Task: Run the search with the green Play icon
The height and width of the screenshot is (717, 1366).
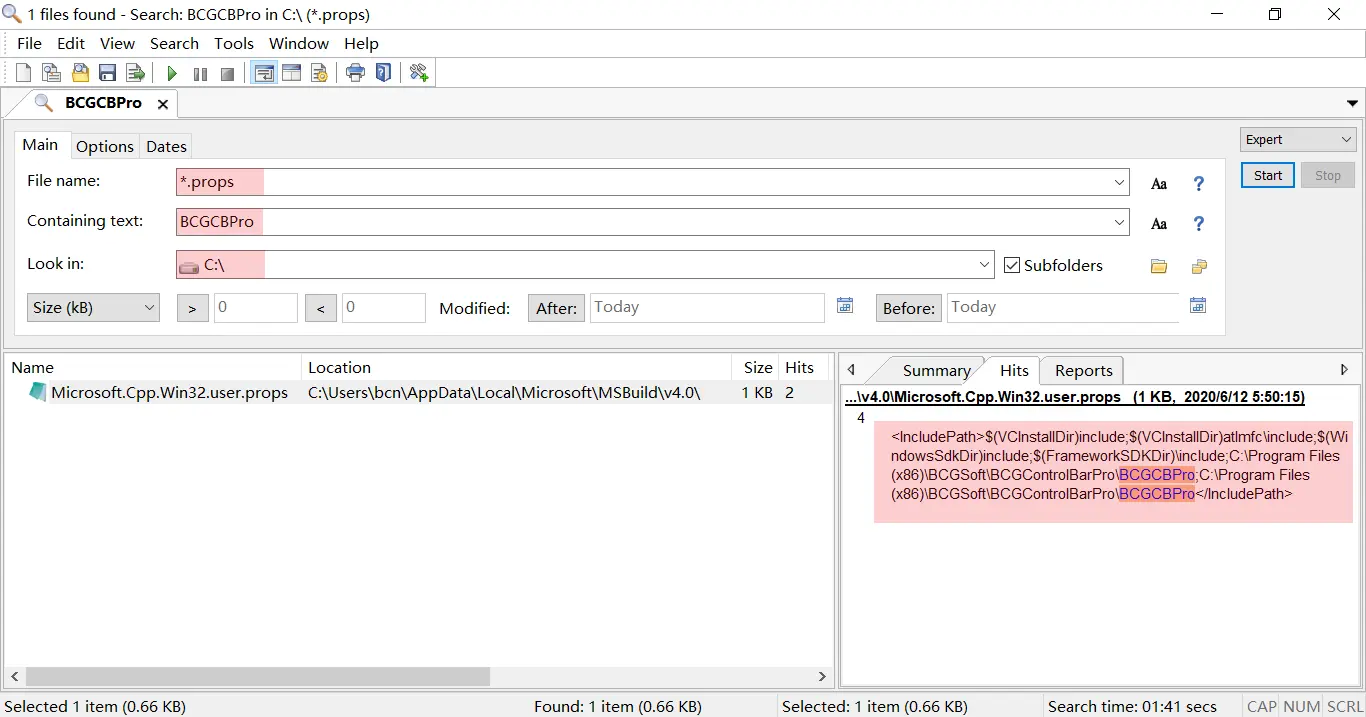Action: click(170, 72)
